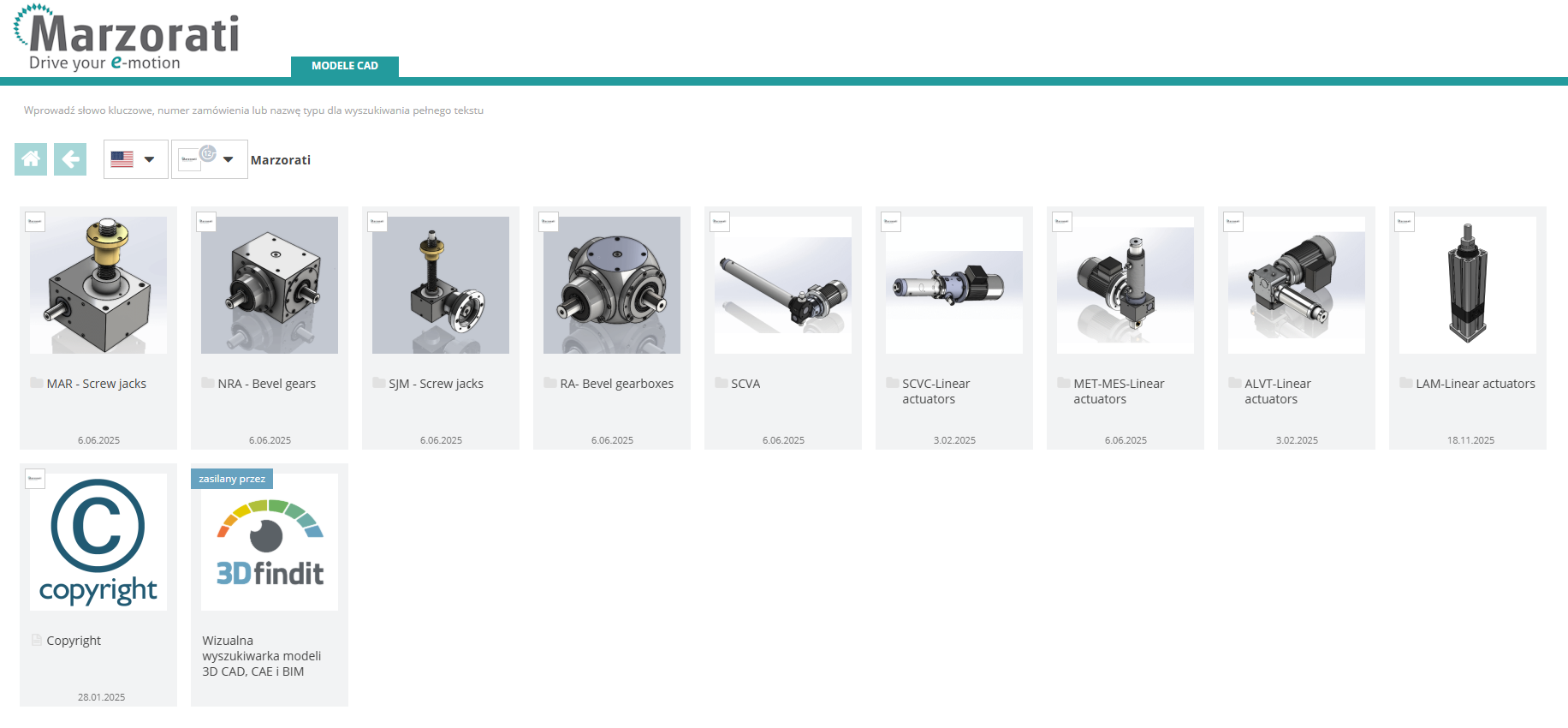Click the Marzorati logo
This screenshot has width=1568, height=728.
pyautogui.click(x=127, y=38)
